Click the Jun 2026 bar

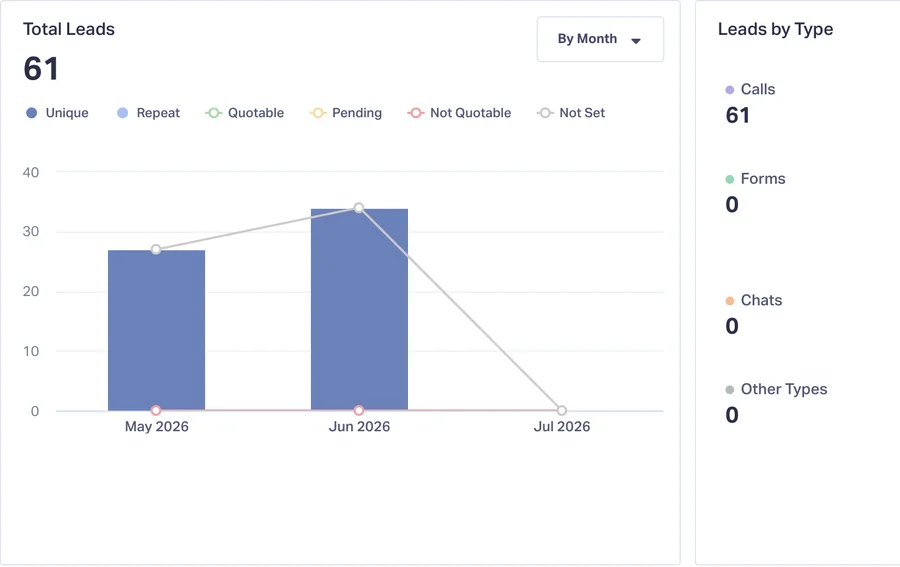click(359, 310)
